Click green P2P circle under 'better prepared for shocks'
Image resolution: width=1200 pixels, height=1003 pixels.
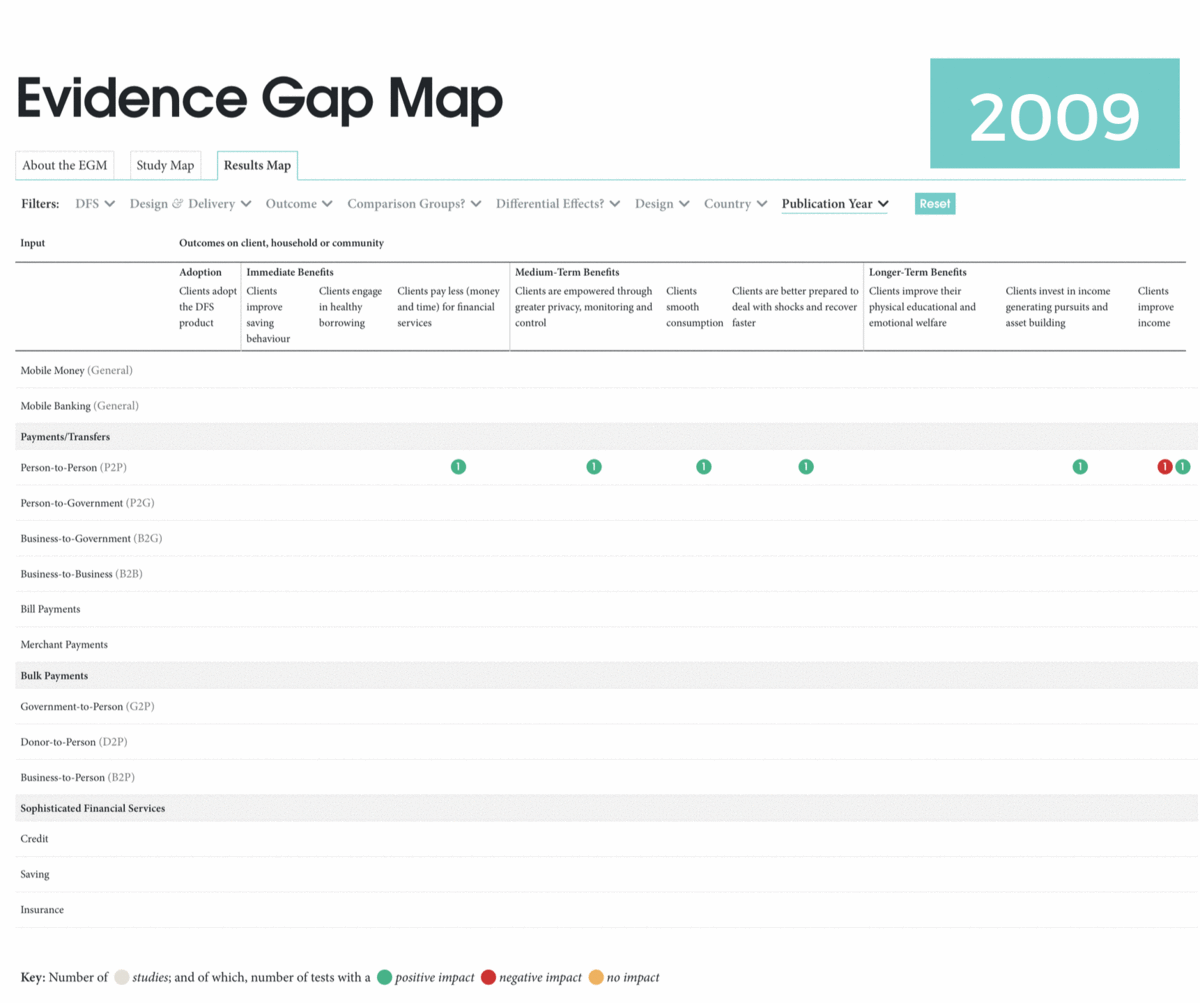(806, 467)
